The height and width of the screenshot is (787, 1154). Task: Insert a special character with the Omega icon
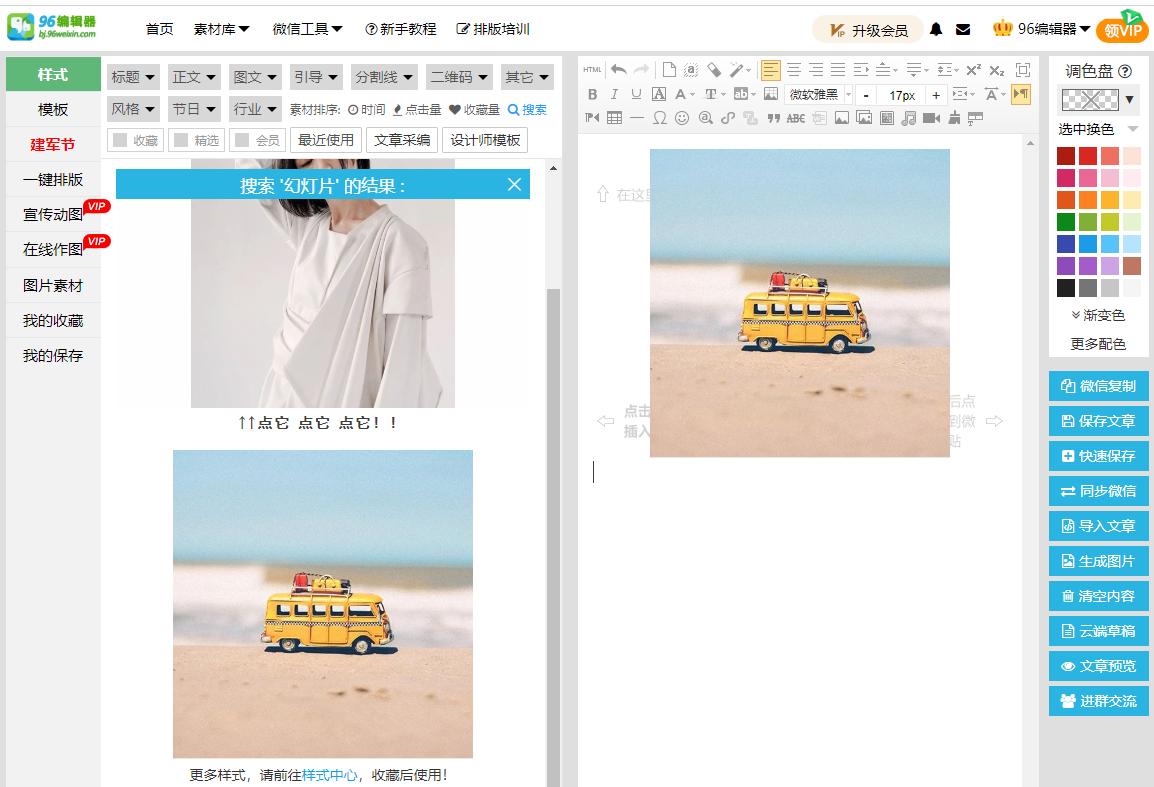pos(660,118)
